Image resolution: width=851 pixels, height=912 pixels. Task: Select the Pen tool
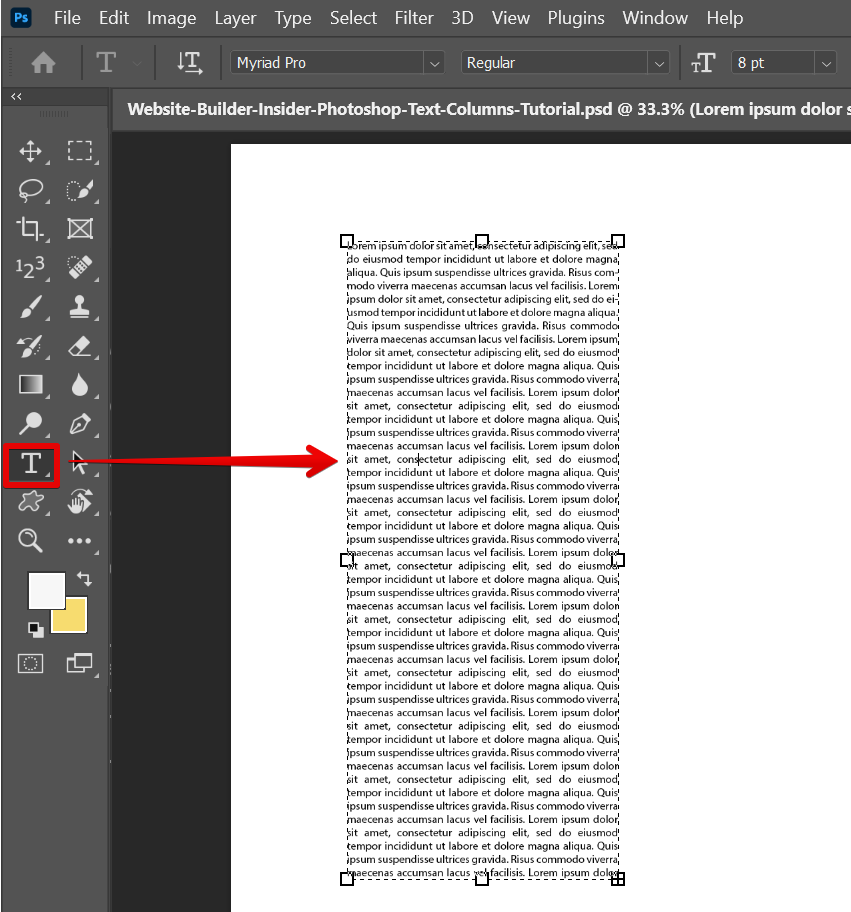click(x=80, y=424)
